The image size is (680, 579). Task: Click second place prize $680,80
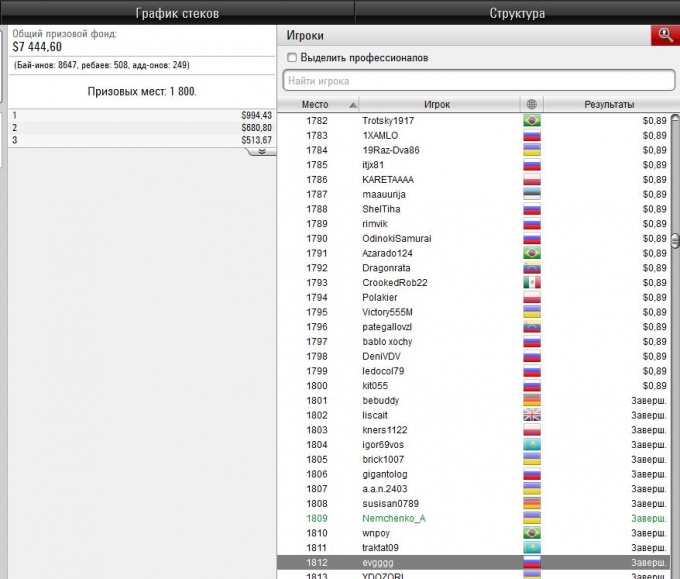(256, 128)
